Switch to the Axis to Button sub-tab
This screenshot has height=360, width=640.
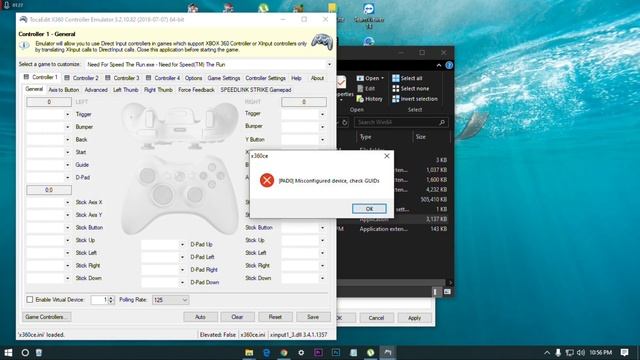(64, 90)
